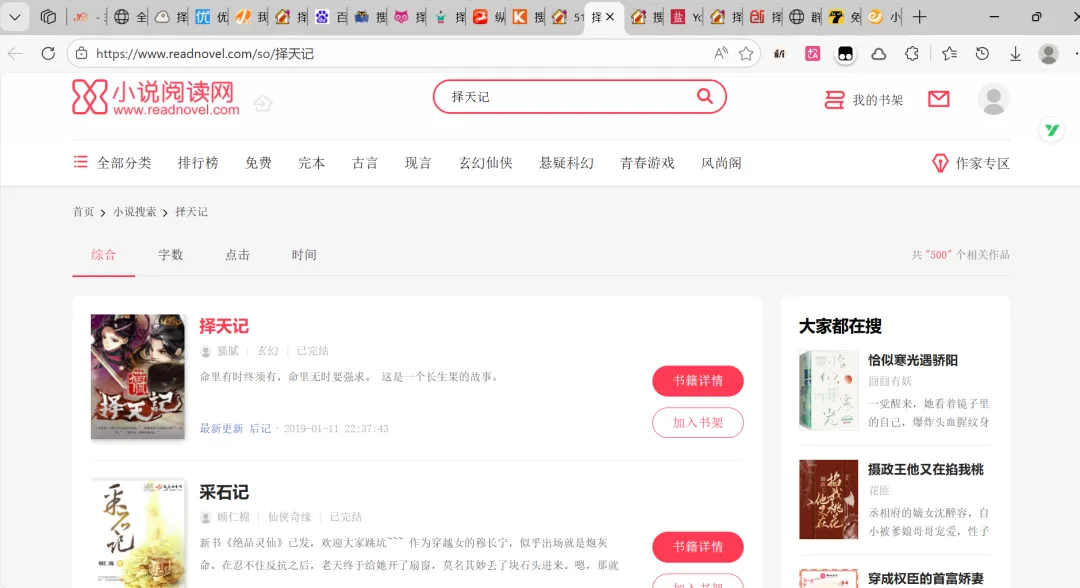Click the pink translate extension icon
The width and height of the screenshot is (1080, 588).
813,54
